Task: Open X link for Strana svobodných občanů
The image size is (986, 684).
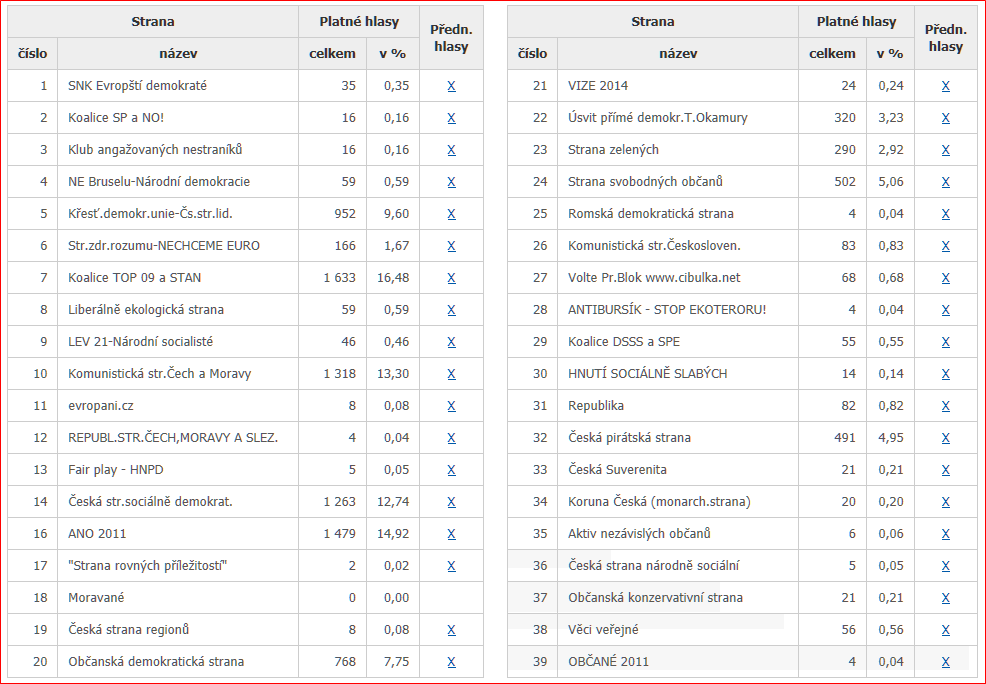Action: click(x=946, y=182)
